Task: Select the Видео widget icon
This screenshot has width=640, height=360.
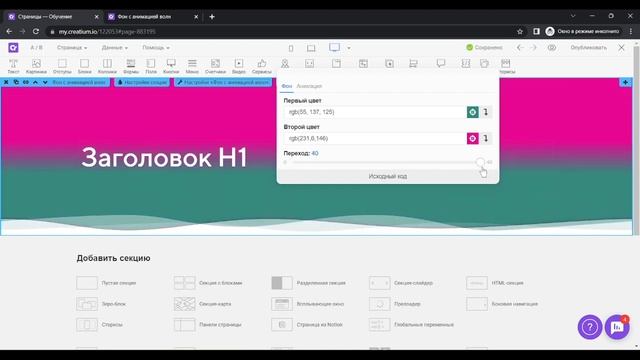Action: click(x=239, y=66)
